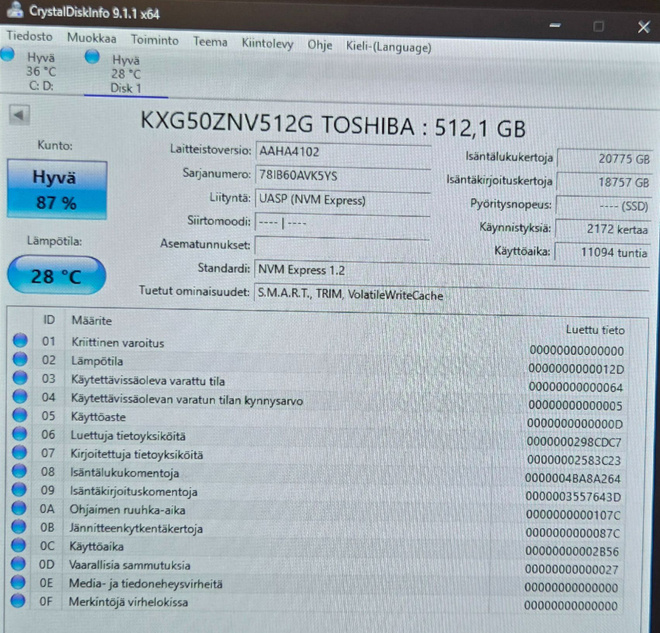Screen dimensions: 660x633
Task: Click status orb of row 0C Käyttöaika
Action: pos(18,545)
